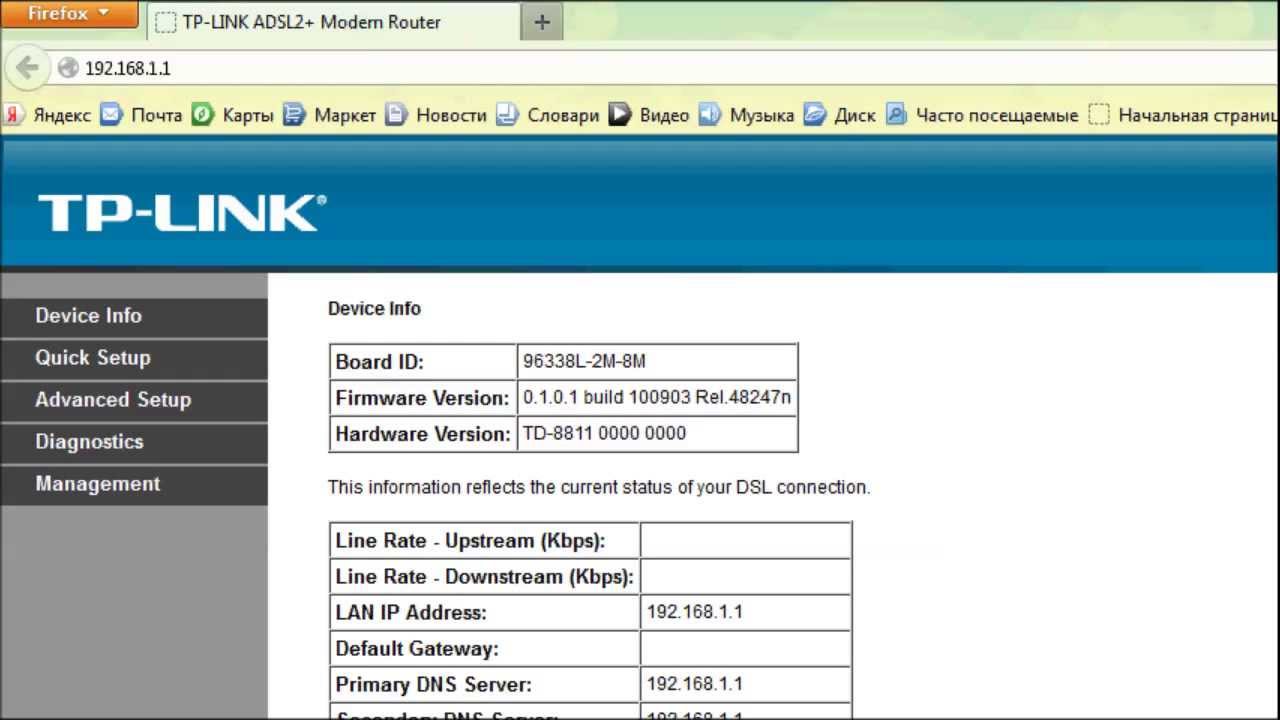
Task: Click the globe site identity icon
Action: (x=68, y=68)
